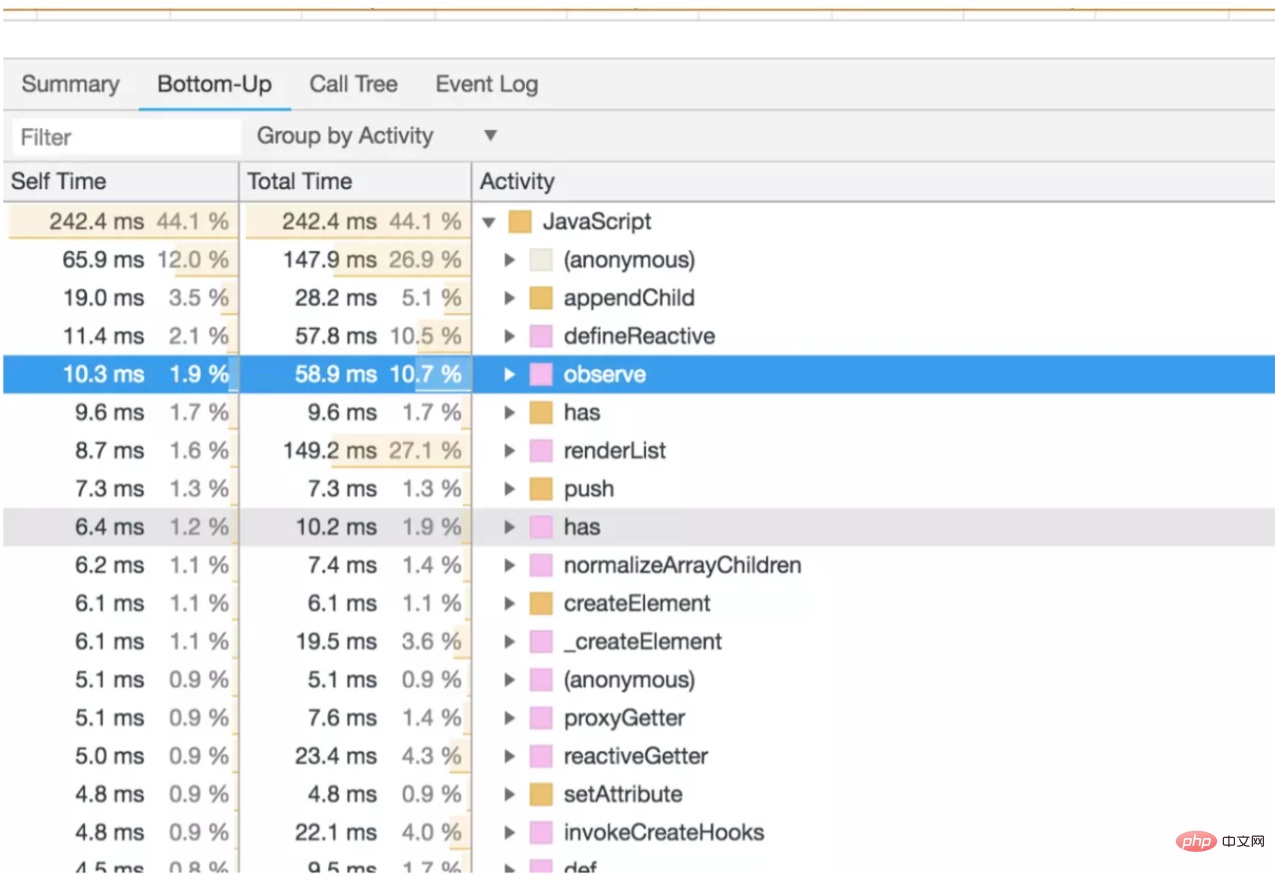Select the renderList activity label
The image size is (1275, 874).
tap(615, 451)
